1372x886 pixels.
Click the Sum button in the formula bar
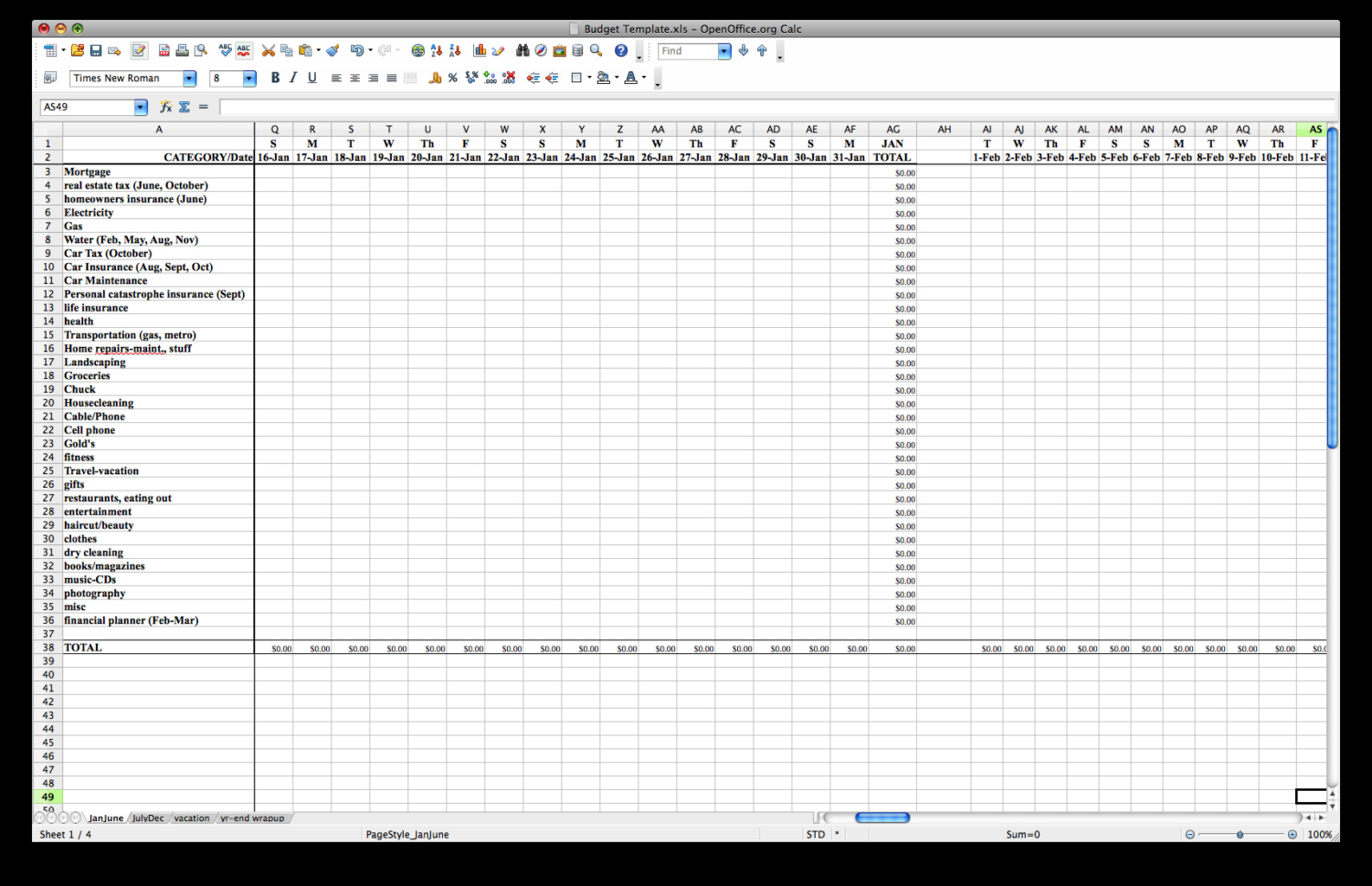tap(184, 107)
